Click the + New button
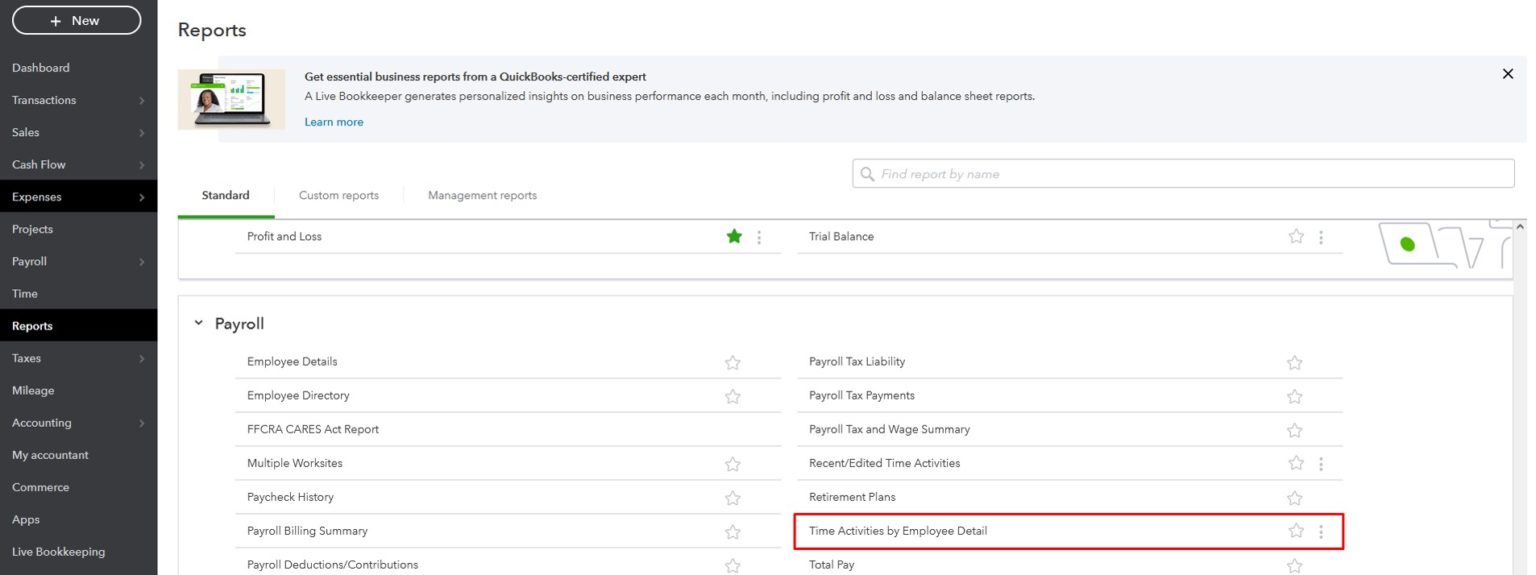This screenshot has height=575, width=1536. [x=77, y=20]
